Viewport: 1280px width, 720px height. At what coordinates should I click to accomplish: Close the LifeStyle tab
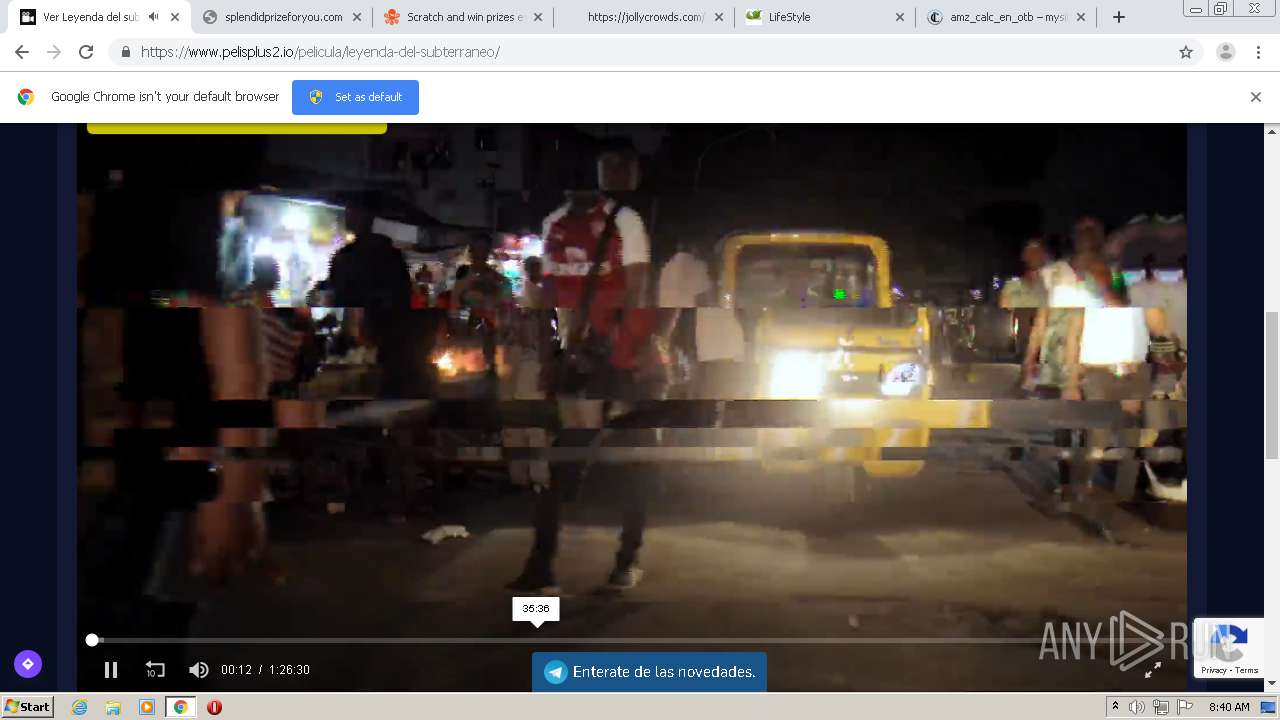point(900,17)
